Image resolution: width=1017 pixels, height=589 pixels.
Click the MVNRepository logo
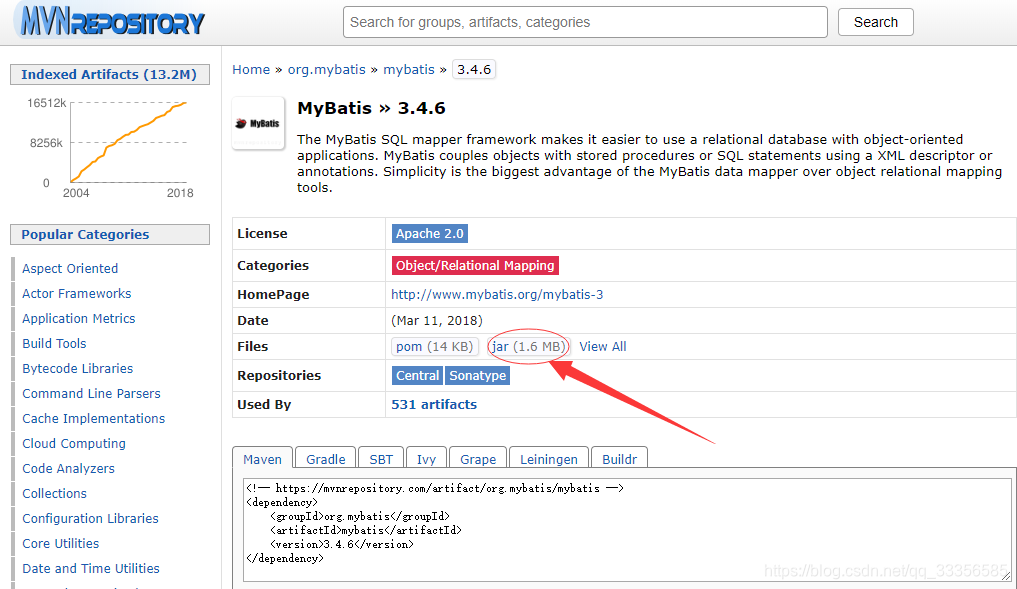click(110, 20)
